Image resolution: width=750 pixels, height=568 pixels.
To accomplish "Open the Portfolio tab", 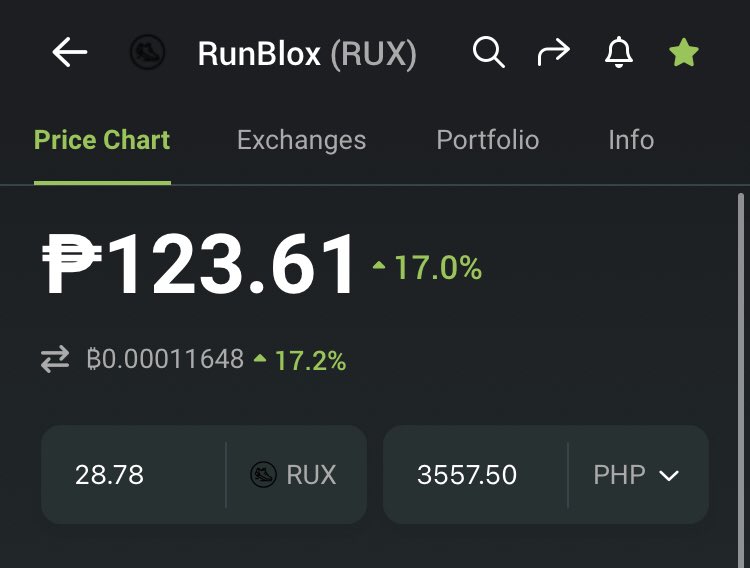I will tap(487, 140).
